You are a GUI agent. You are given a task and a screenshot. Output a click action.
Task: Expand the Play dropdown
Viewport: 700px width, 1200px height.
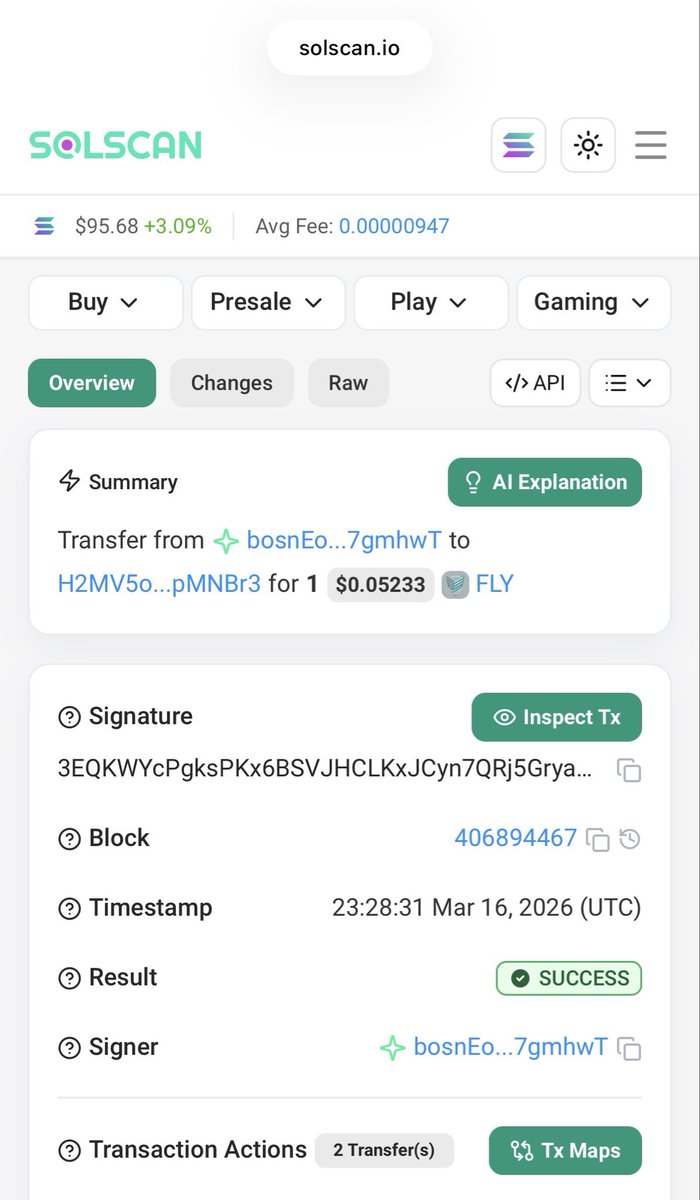pos(431,302)
